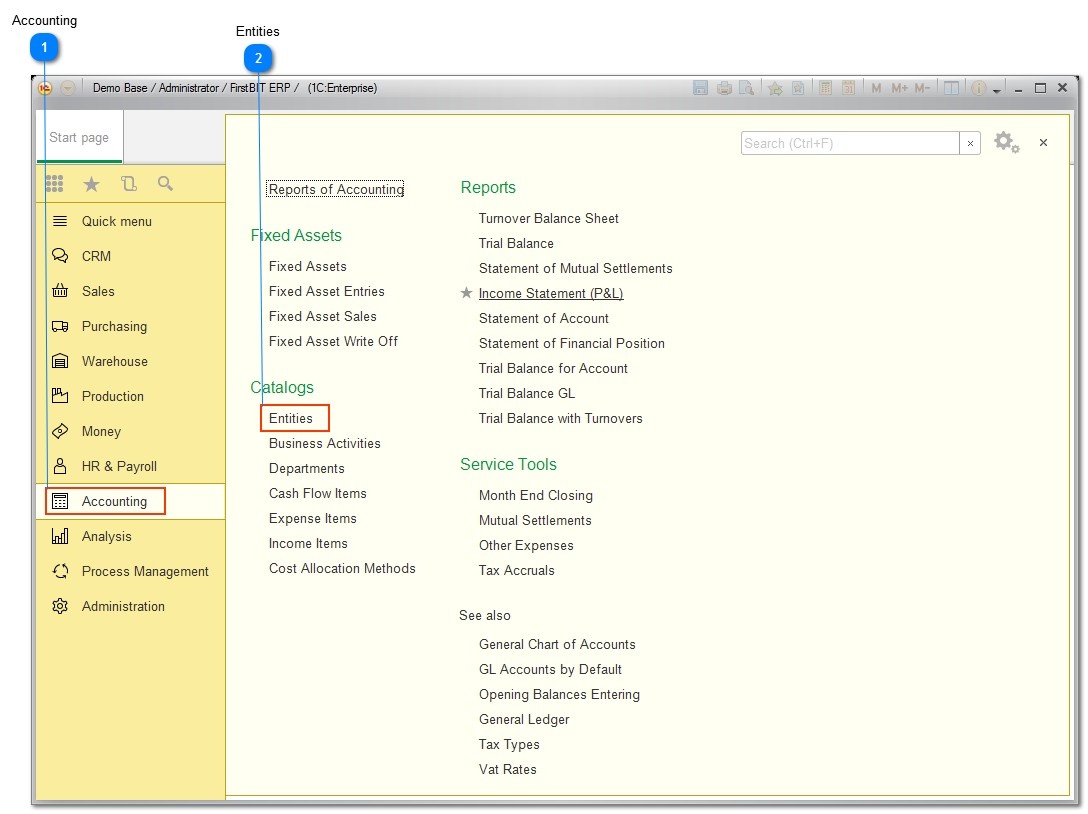1088x814 pixels.
Task: Open the settings gear beside the search box
Action: click(x=1006, y=142)
